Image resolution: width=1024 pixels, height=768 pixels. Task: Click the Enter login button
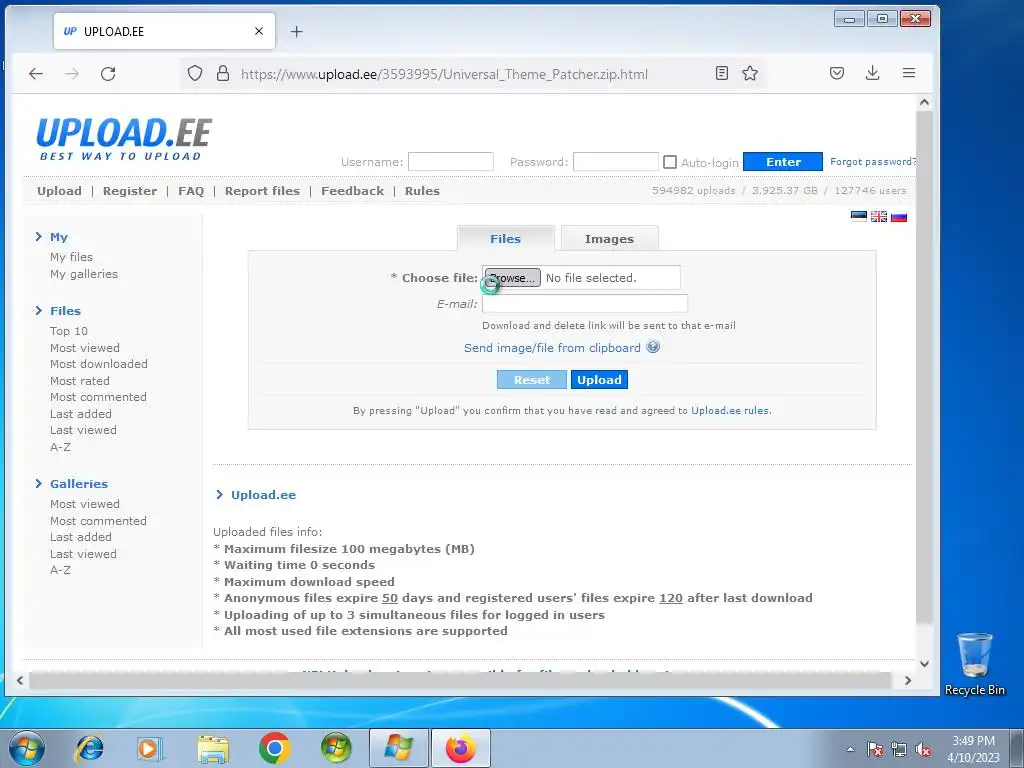(x=783, y=162)
